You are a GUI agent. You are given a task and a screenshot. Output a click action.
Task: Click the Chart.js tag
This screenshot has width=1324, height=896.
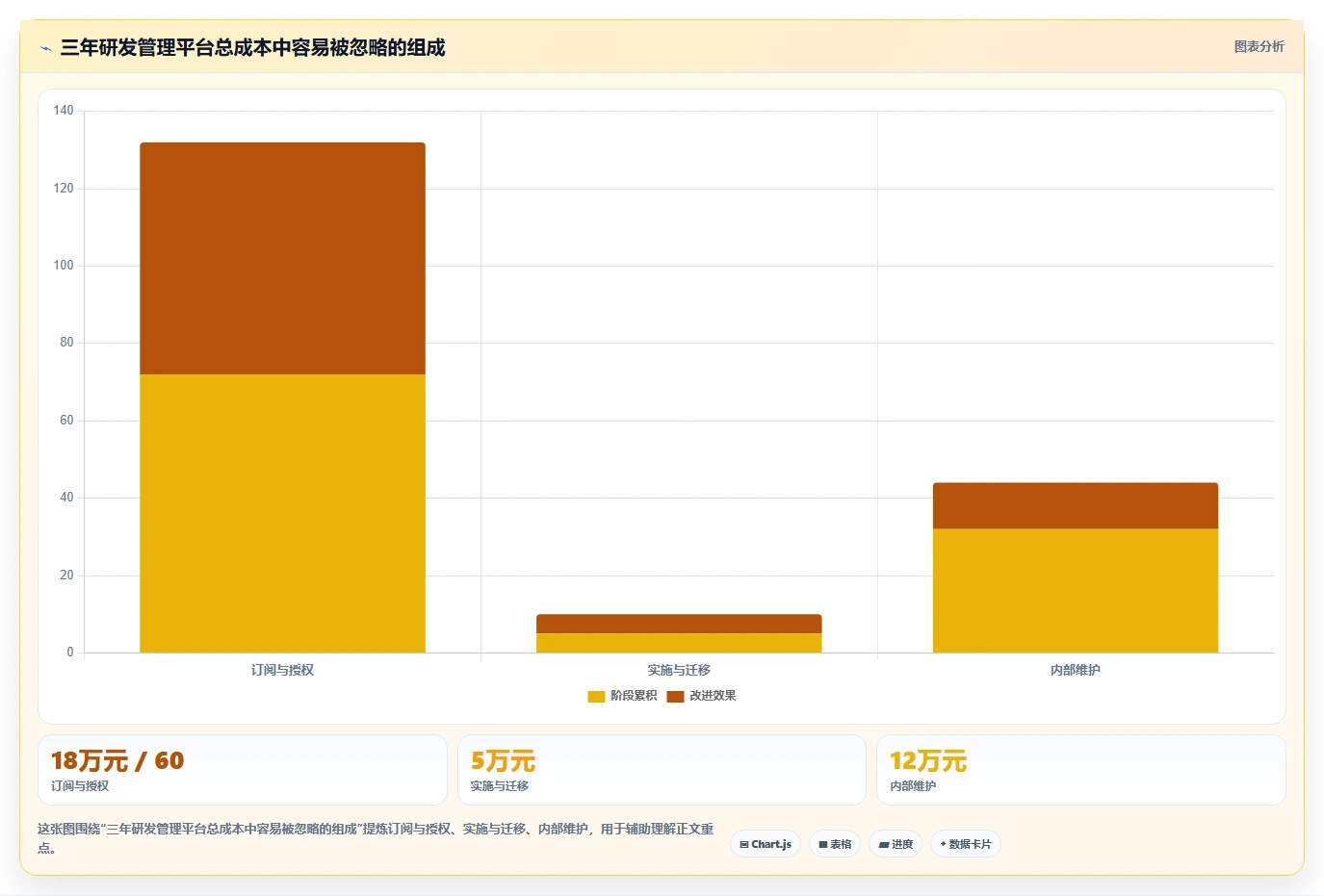[766, 844]
